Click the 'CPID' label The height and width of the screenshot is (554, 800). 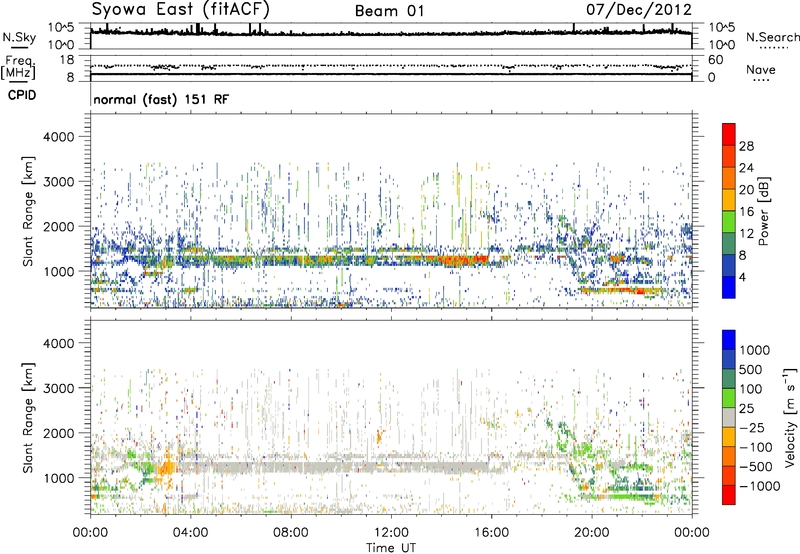[x=22, y=95]
